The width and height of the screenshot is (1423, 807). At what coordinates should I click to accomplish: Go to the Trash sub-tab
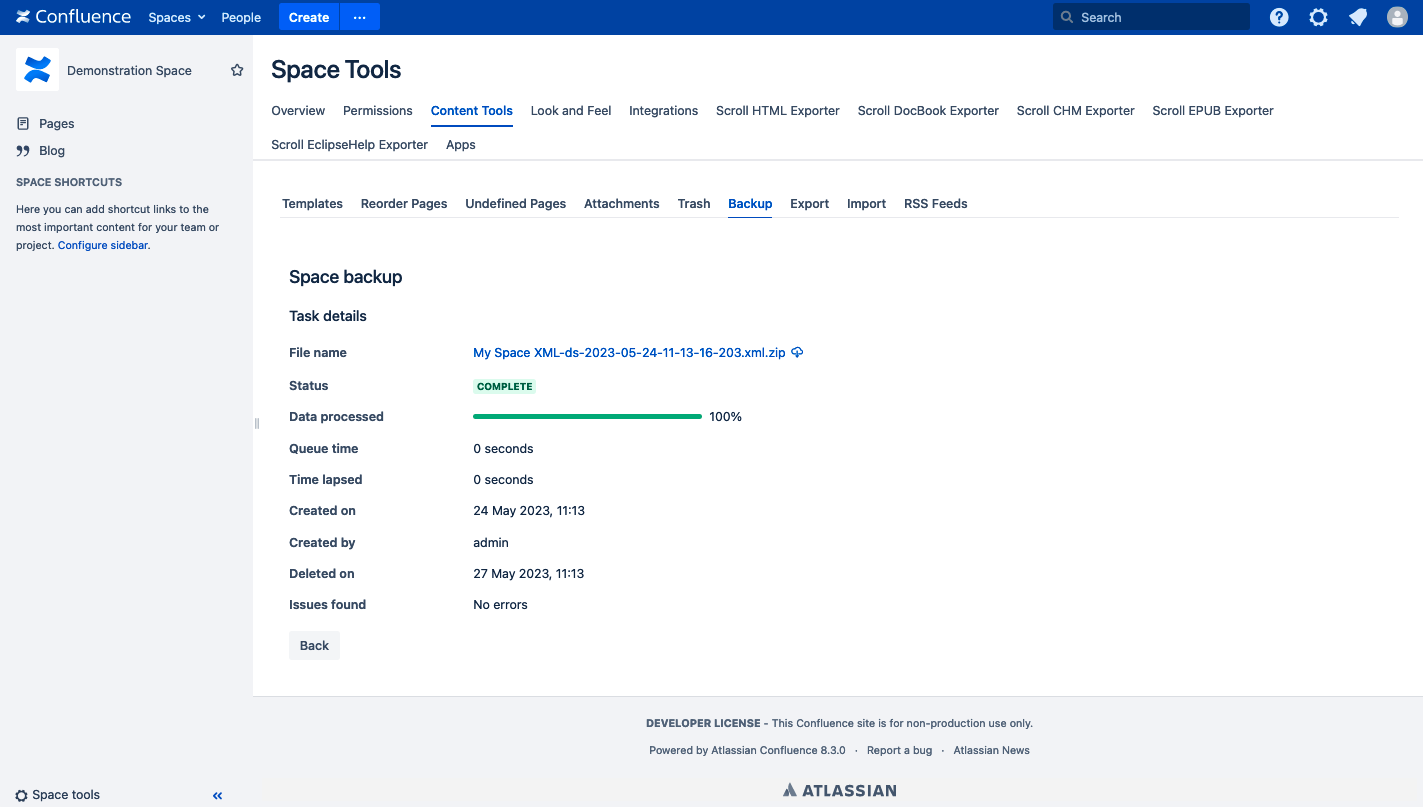point(693,204)
